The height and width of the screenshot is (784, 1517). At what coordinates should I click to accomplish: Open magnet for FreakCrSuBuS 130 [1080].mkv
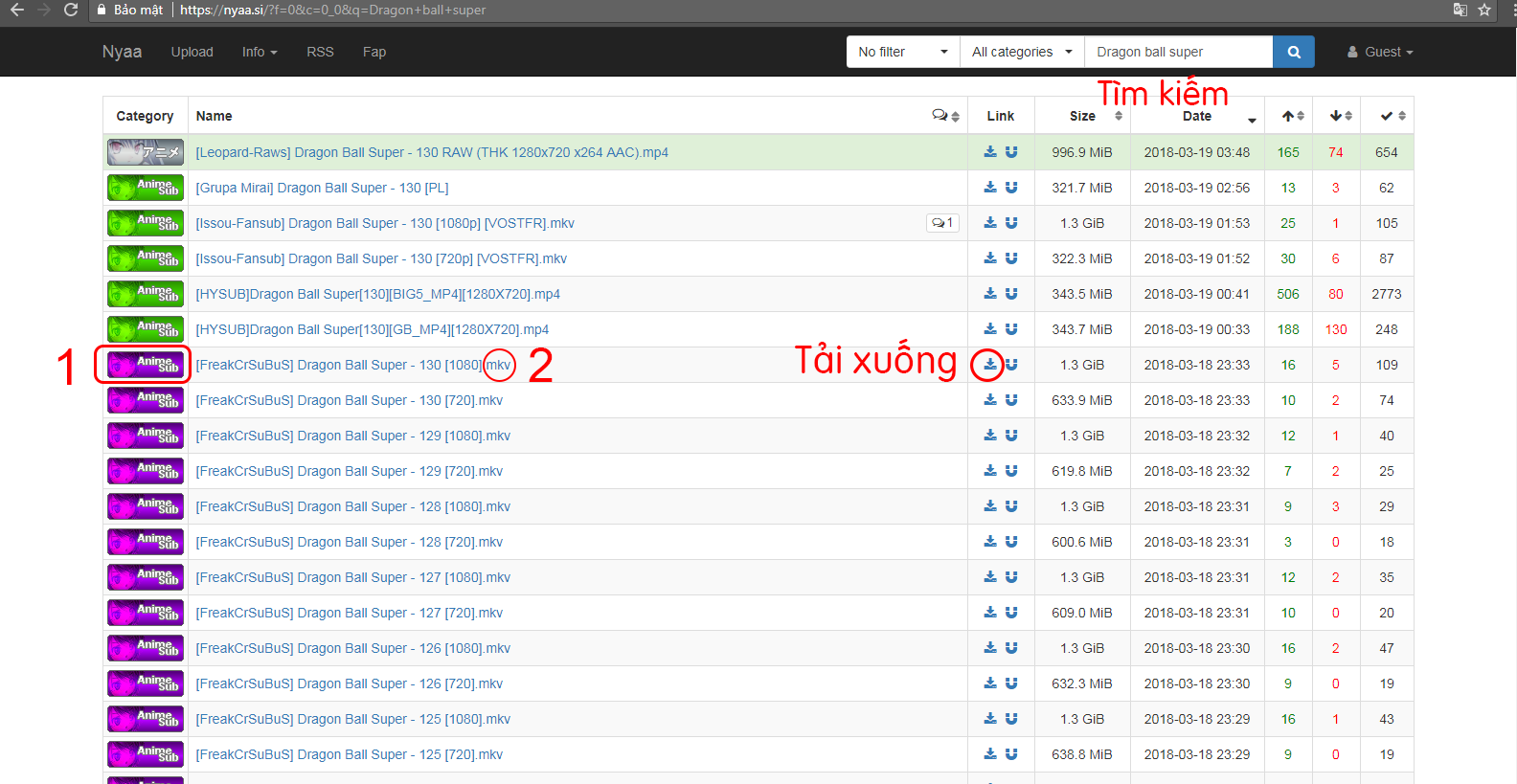[1011, 365]
